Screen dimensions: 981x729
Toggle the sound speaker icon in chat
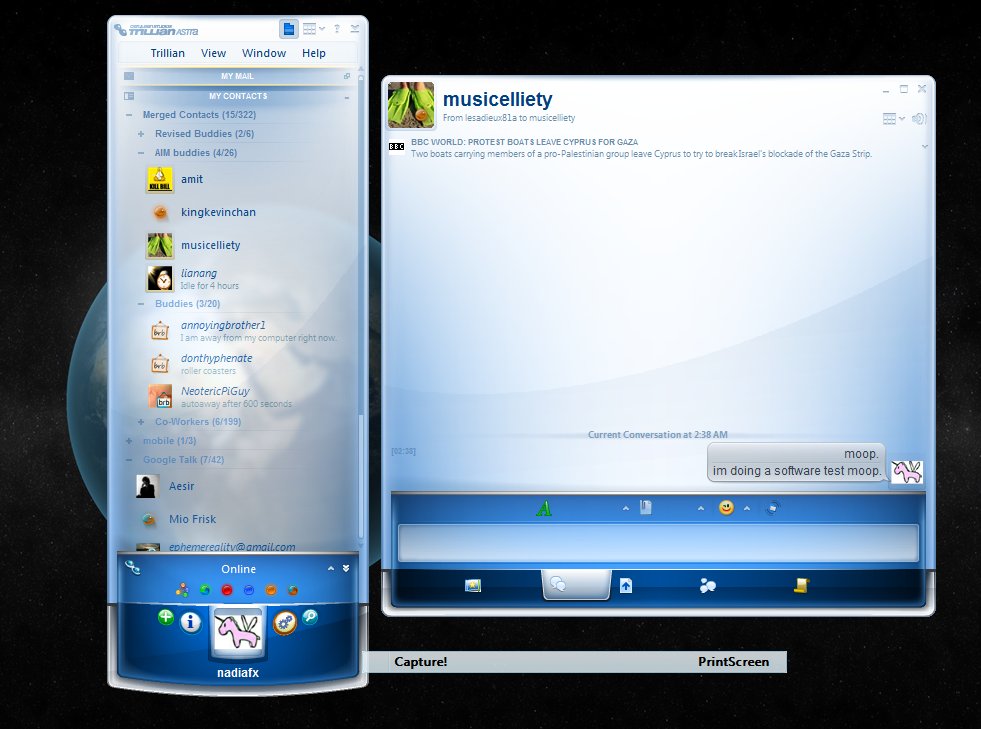(x=919, y=119)
